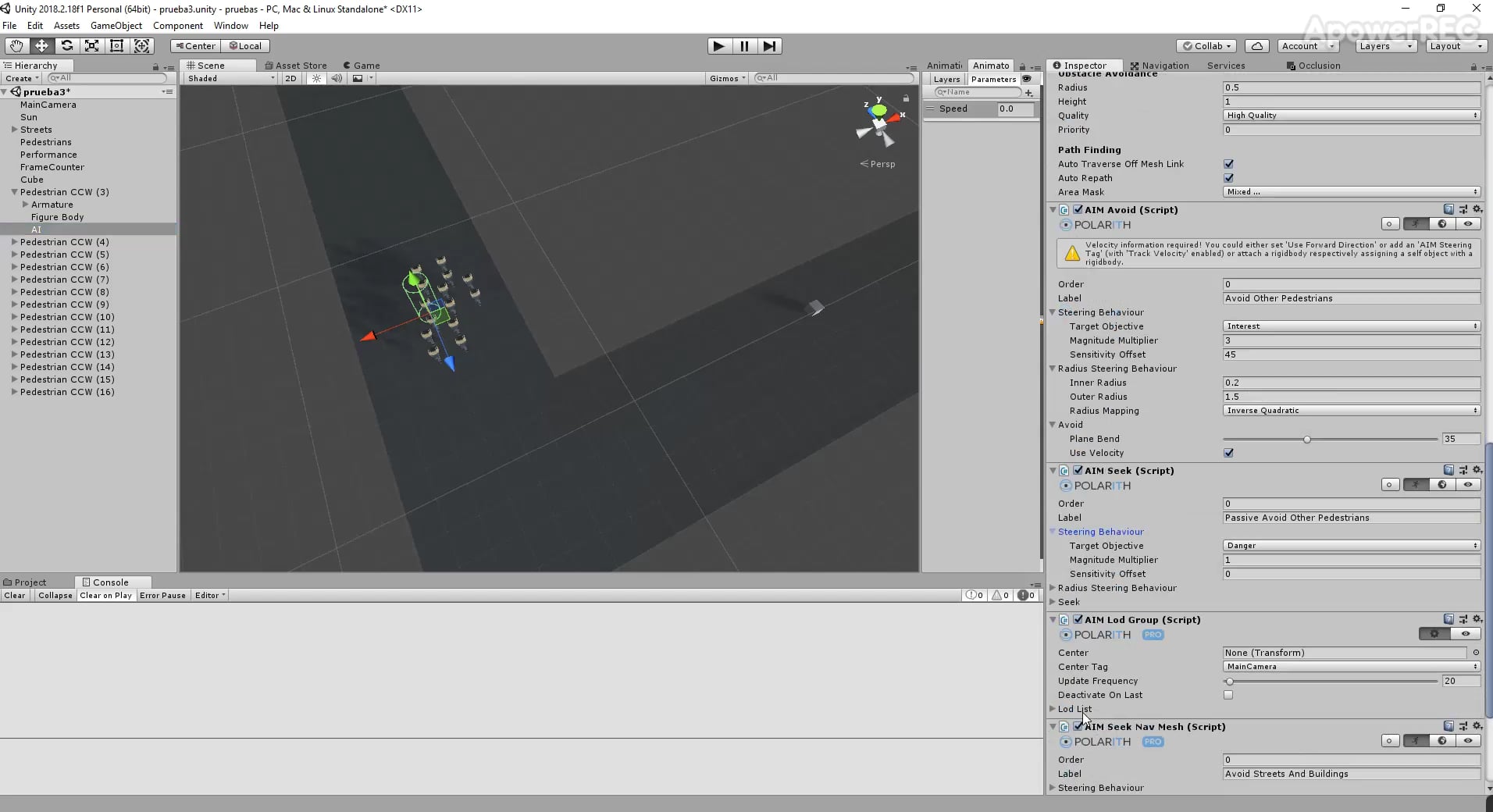
Task: Toggle Collapse in the console
Action: coord(55,596)
